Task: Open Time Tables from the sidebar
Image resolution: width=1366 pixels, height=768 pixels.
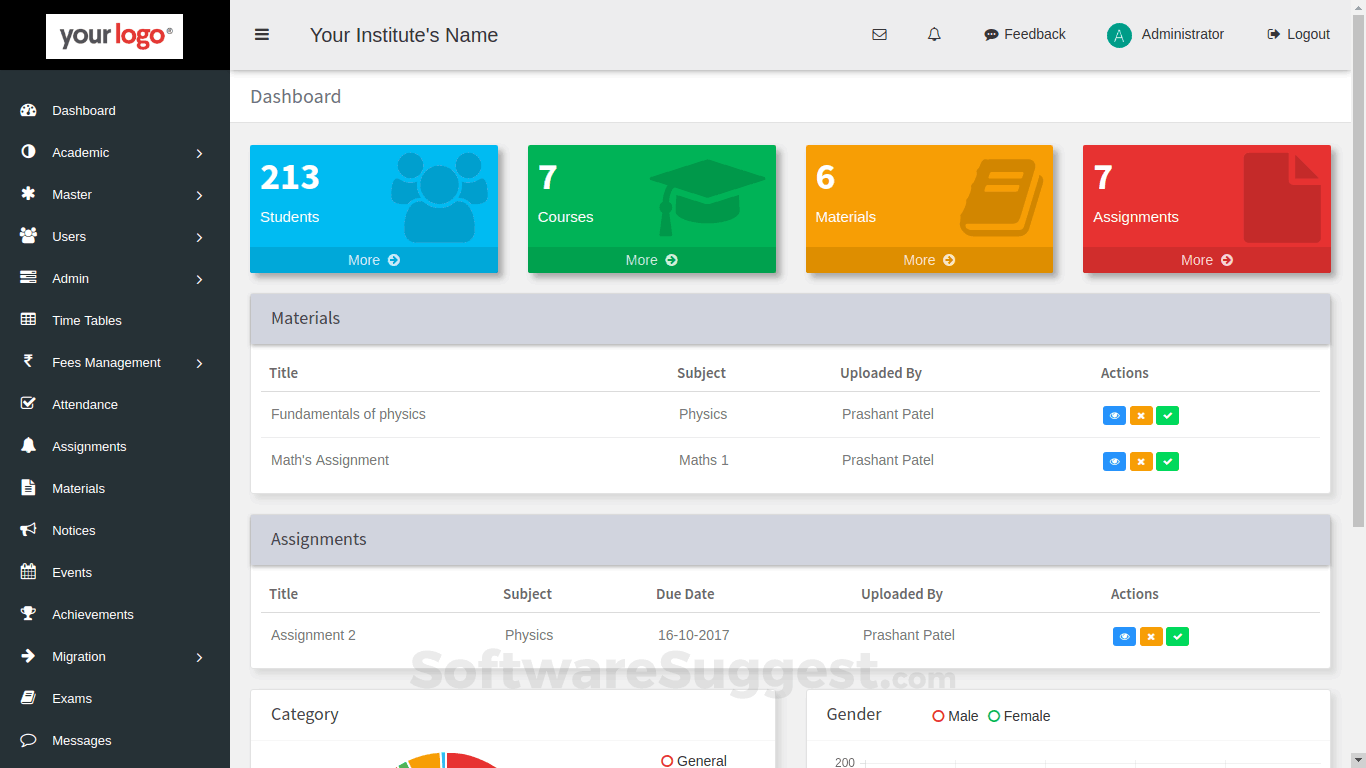Action: 87,321
